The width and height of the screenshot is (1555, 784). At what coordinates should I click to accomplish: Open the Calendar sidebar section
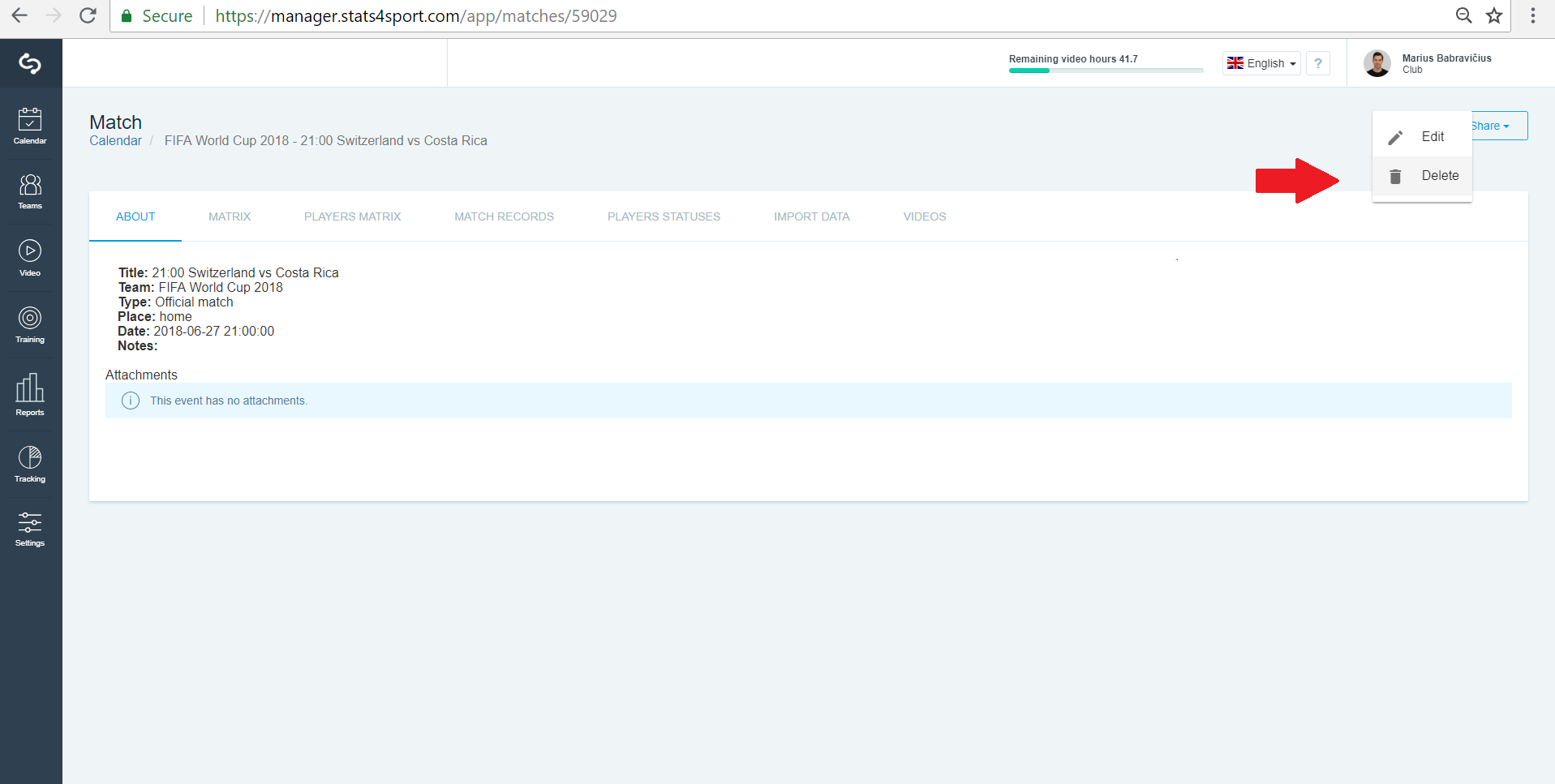30,126
